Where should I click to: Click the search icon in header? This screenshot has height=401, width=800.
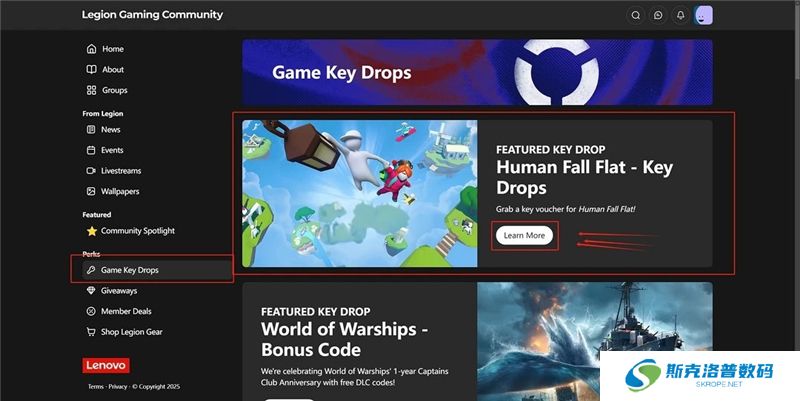point(636,15)
